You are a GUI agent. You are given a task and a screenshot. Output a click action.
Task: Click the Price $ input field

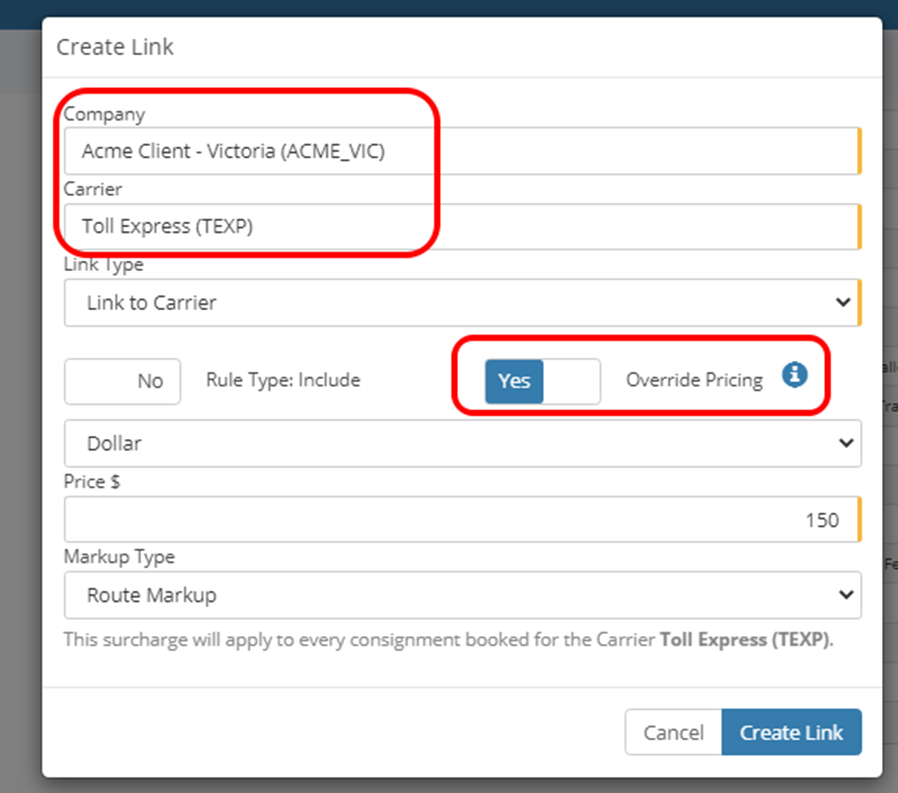click(463, 519)
